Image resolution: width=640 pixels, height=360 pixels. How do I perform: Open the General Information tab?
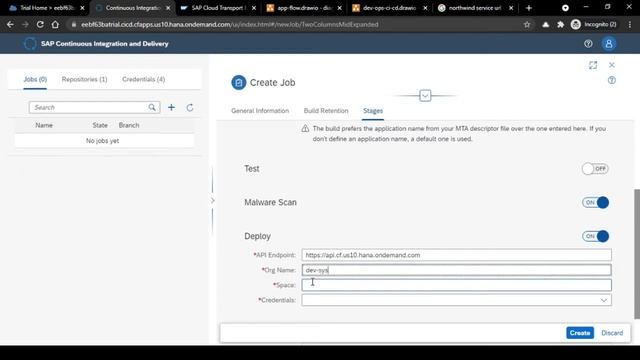click(x=260, y=111)
